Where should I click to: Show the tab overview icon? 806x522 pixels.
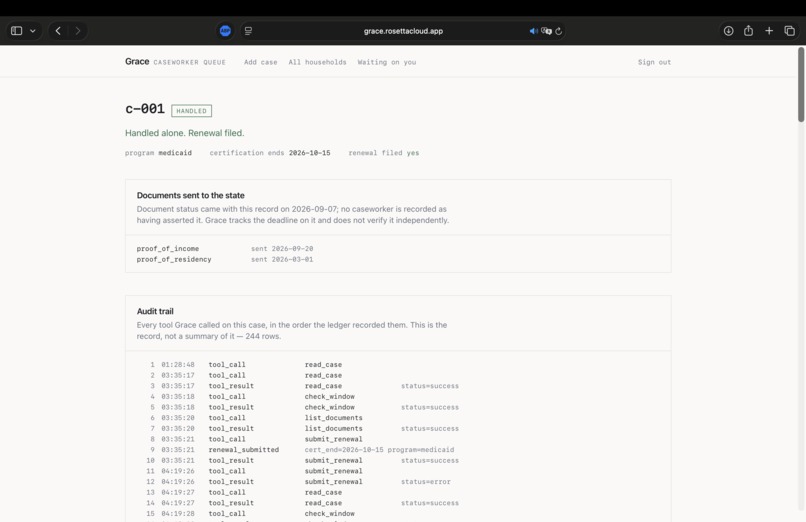(x=790, y=31)
